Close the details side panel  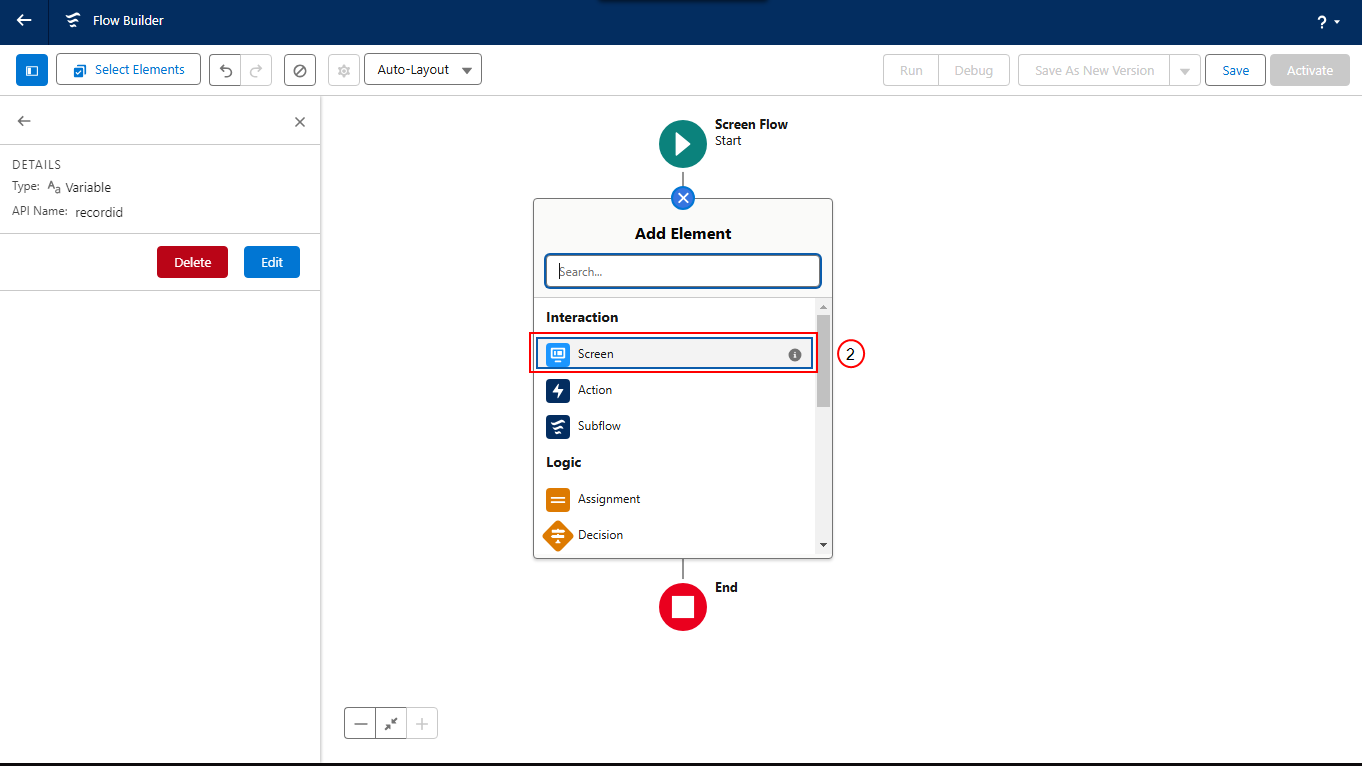[300, 122]
